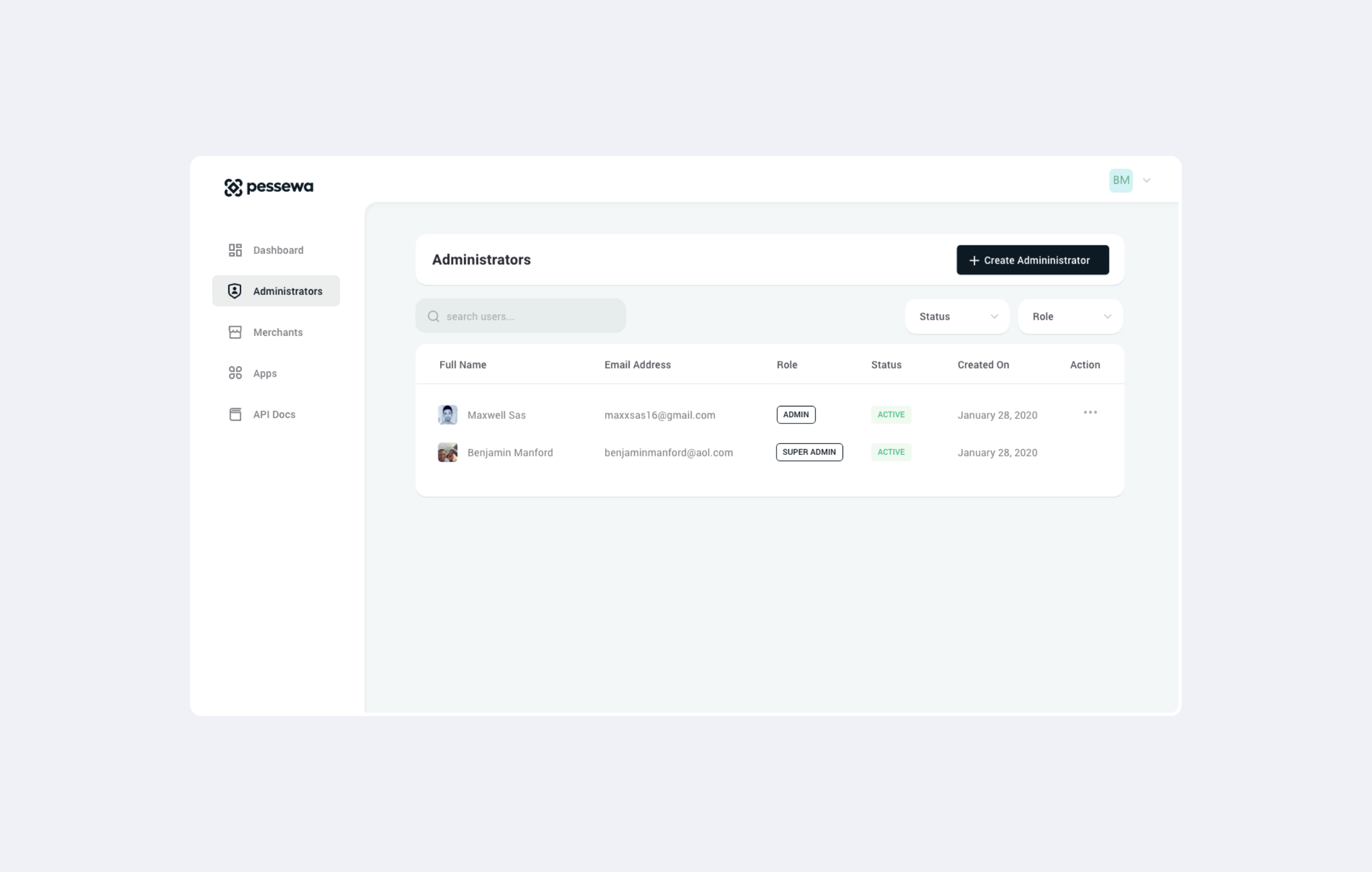Go to the Merchants menu item

coord(277,332)
